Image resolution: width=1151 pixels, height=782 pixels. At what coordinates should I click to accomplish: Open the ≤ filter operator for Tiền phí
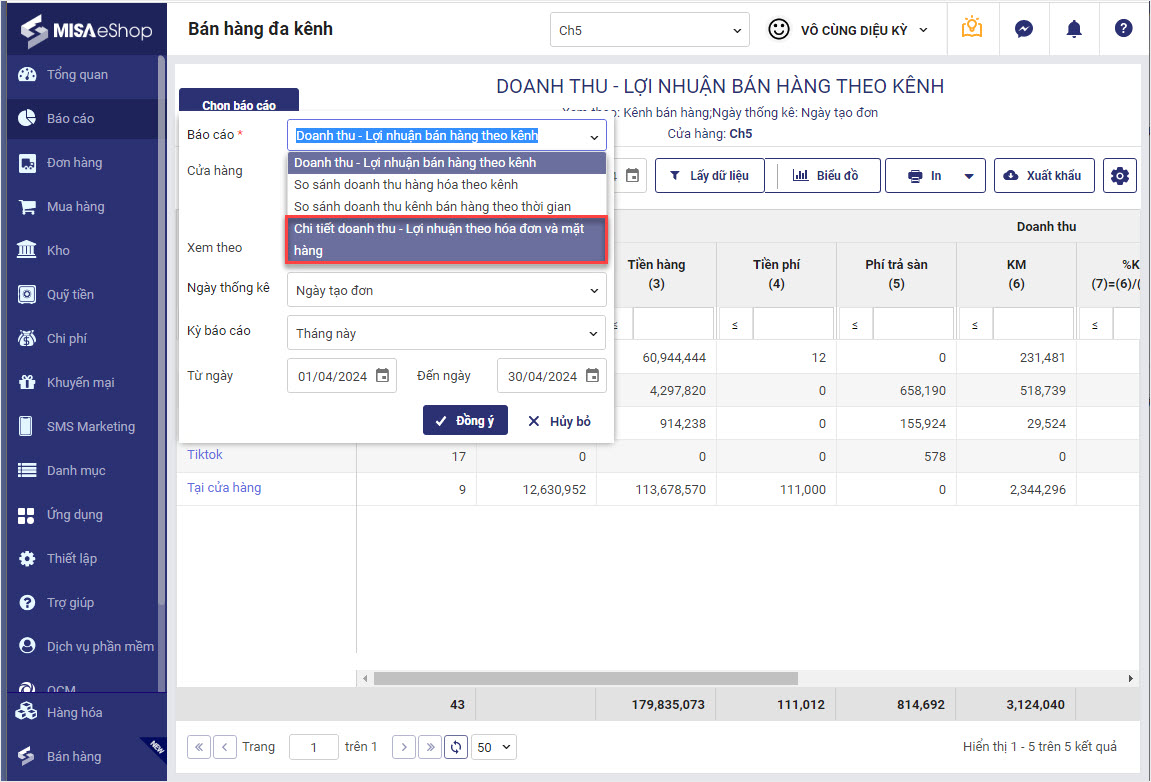(x=735, y=325)
